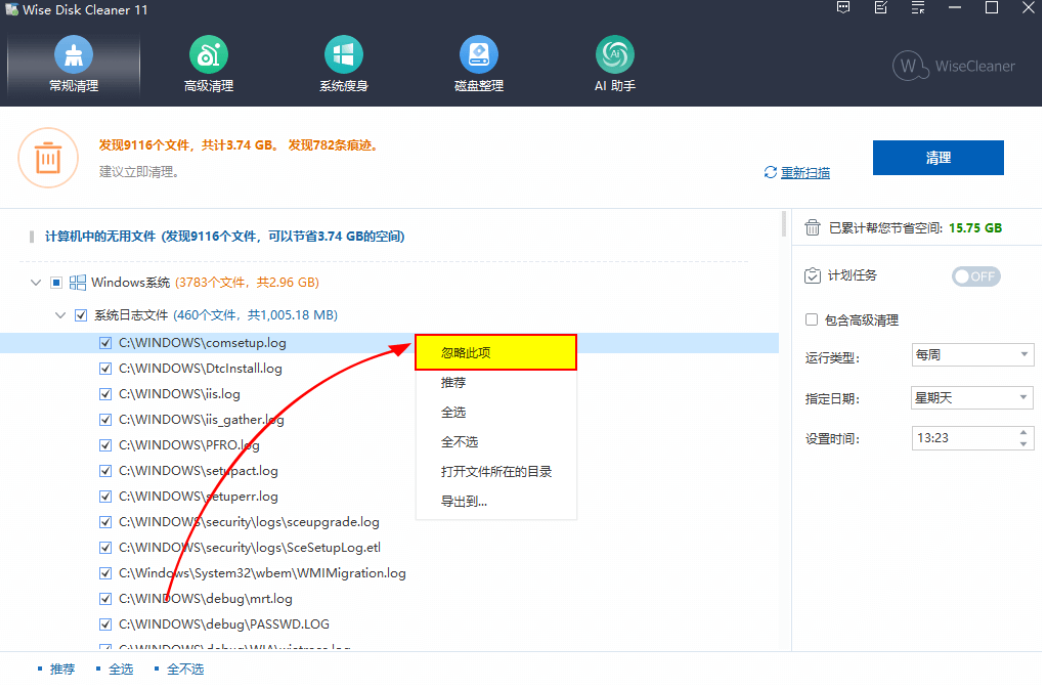Image resolution: width=1042 pixels, height=685 pixels.
Task: Uncheck C:\WINDOWS\iis.log checkbox
Action: pos(105,394)
